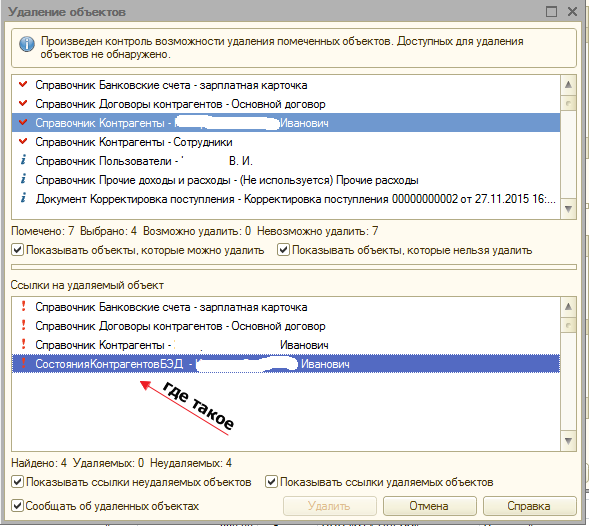This screenshot has width=589, height=526.
Task: Click the Удалить button
Action: (329, 506)
